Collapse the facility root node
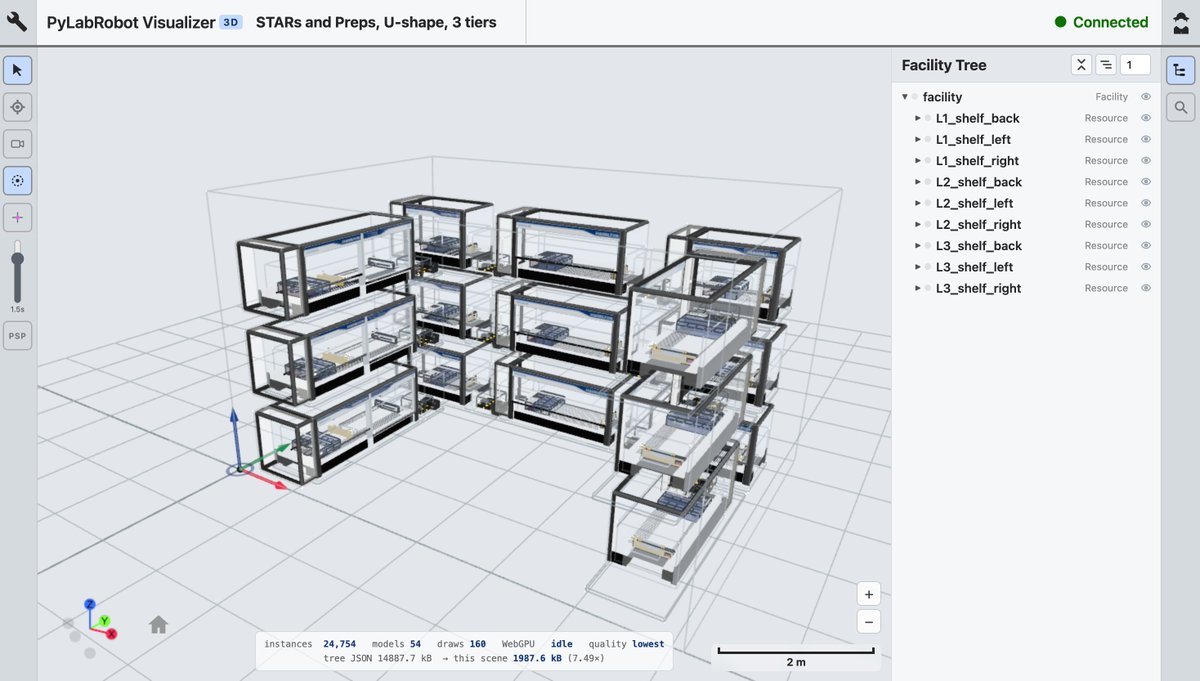Viewport: 1200px width, 681px height. coord(905,97)
